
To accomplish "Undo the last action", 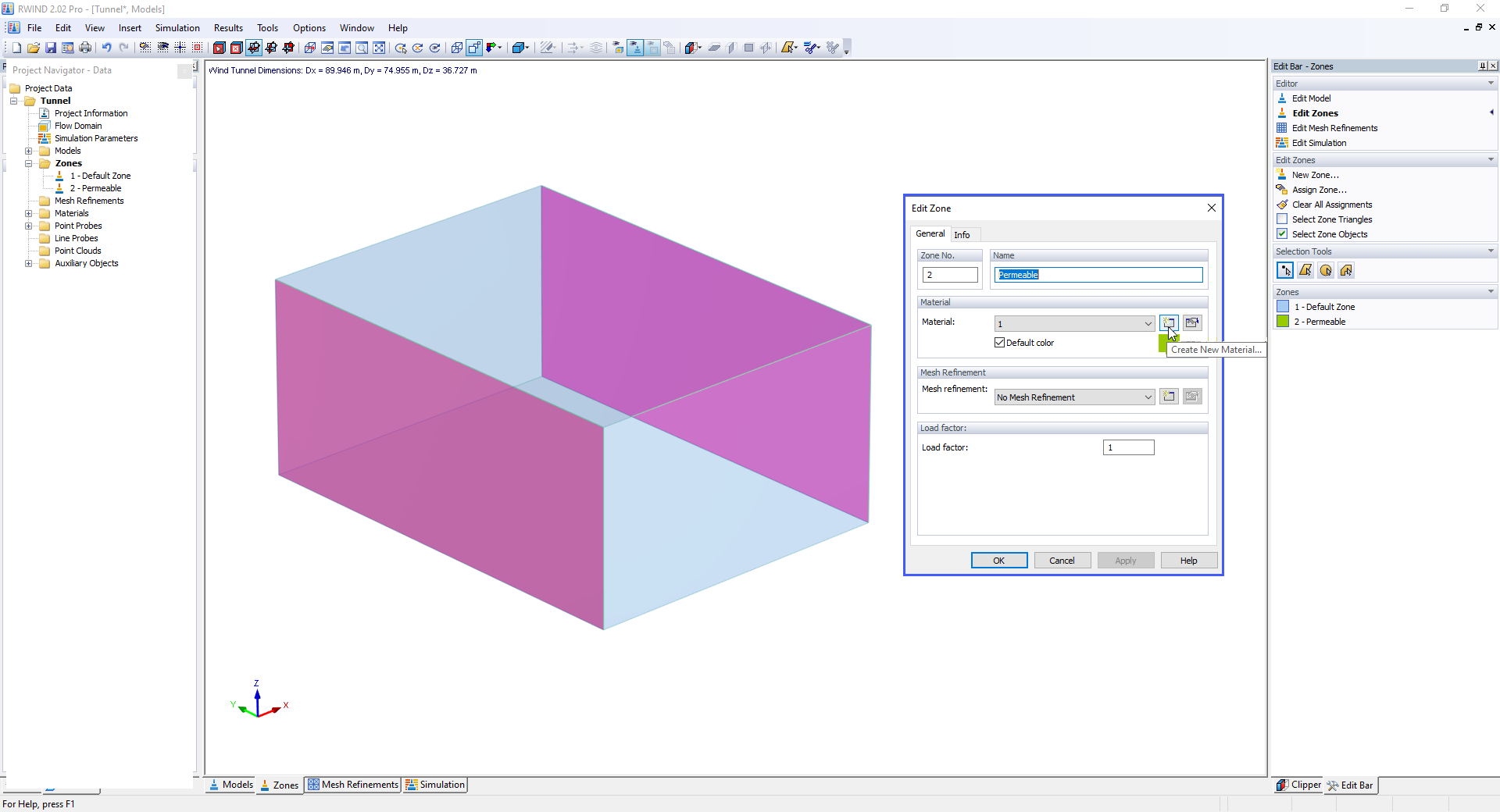I will coord(106,48).
